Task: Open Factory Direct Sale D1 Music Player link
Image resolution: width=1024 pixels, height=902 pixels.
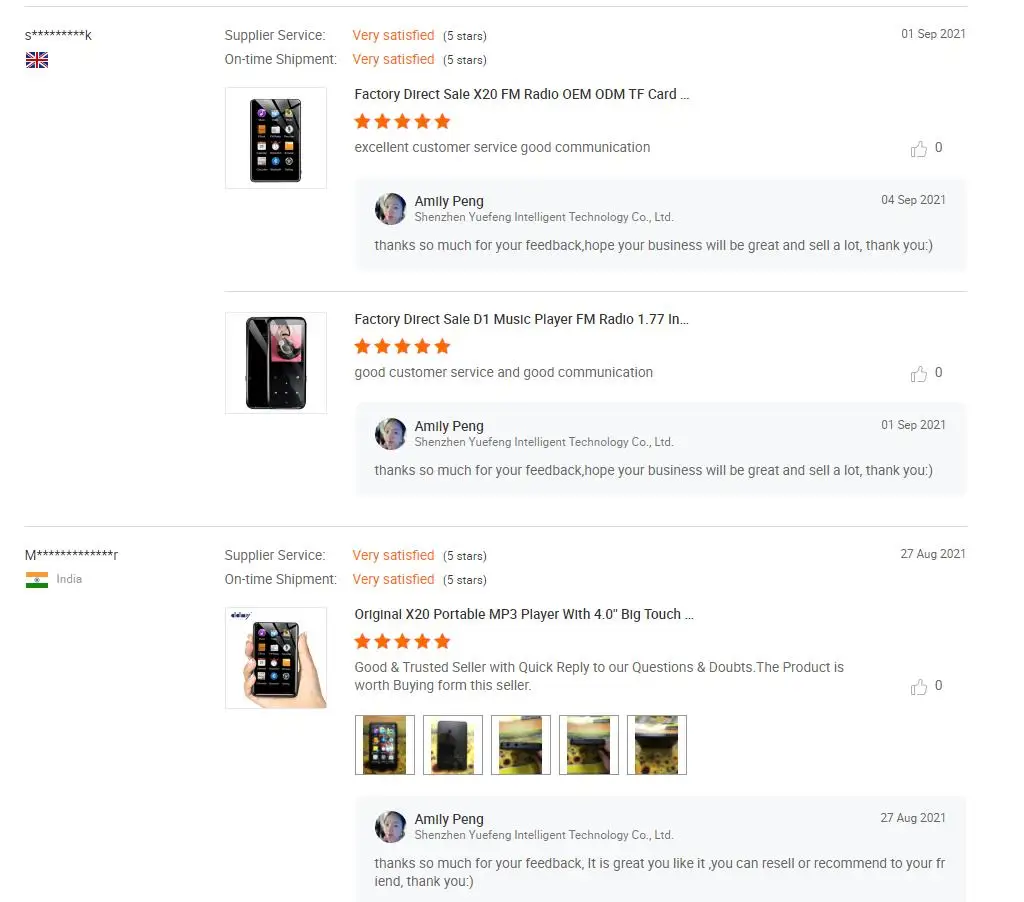Action: pyautogui.click(x=521, y=319)
